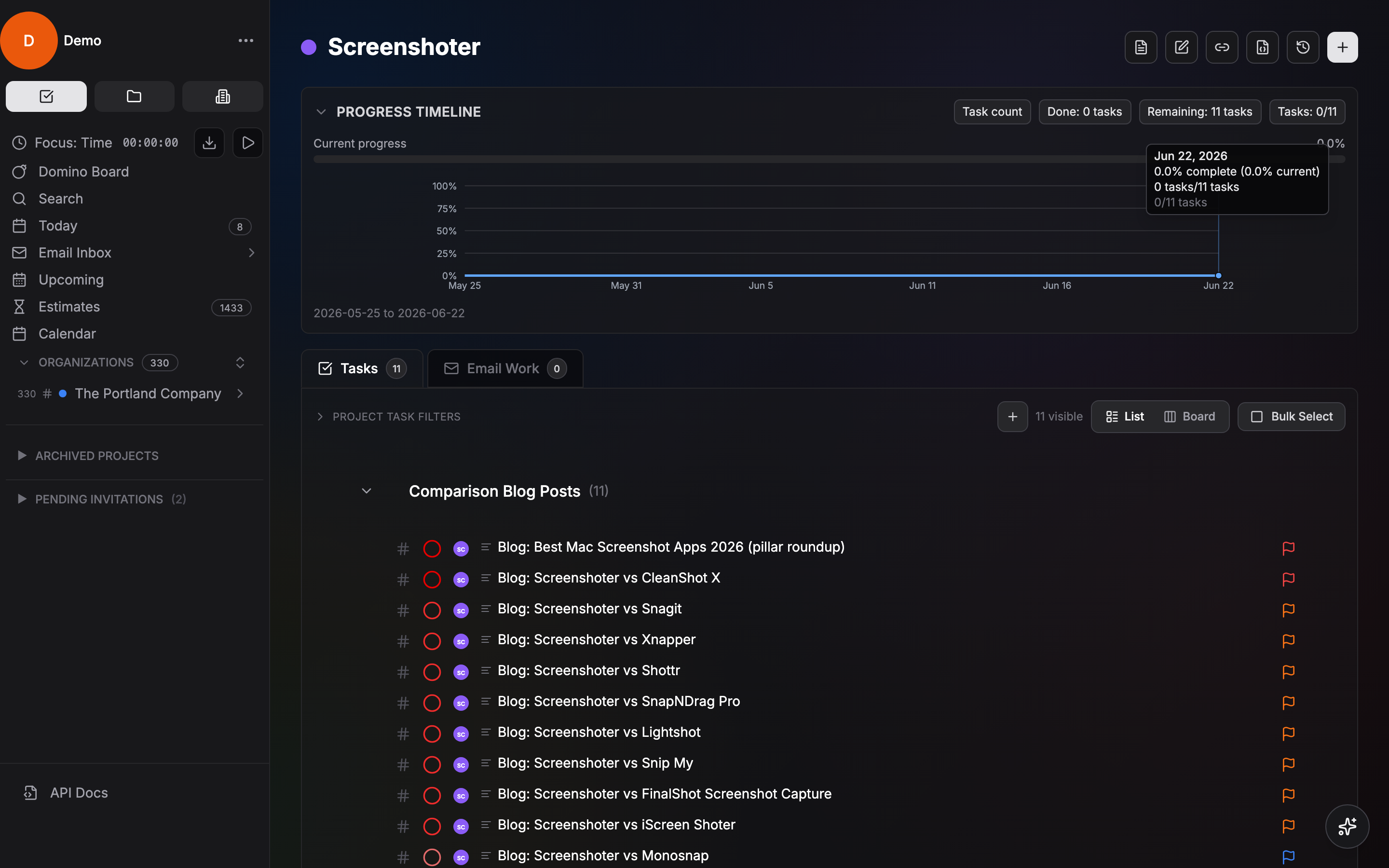This screenshot has width=1389, height=868.
Task: Click the blue flag on Monosnap task
Action: pos(1289,856)
